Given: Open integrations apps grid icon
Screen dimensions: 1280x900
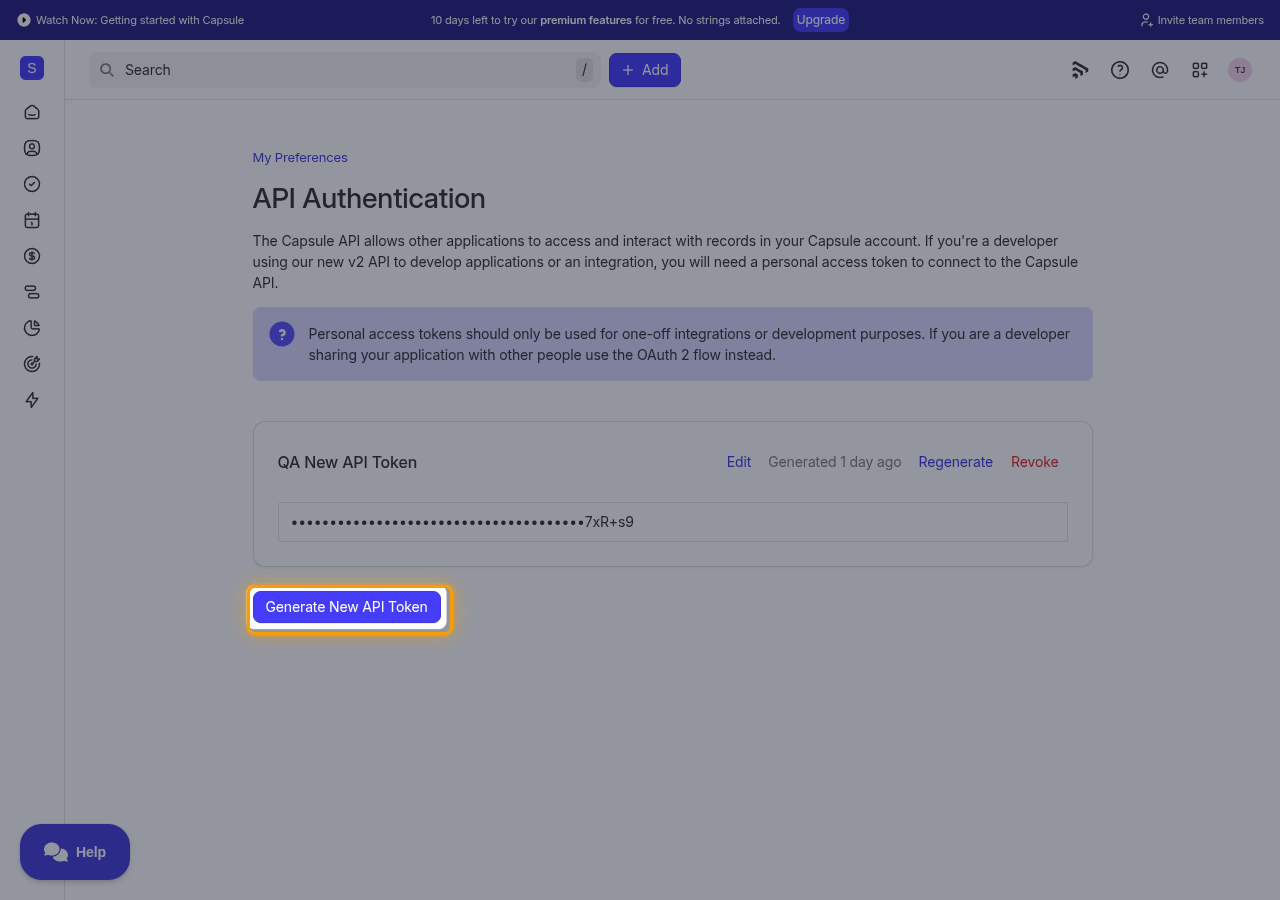Looking at the screenshot, I should point(1200,70).
